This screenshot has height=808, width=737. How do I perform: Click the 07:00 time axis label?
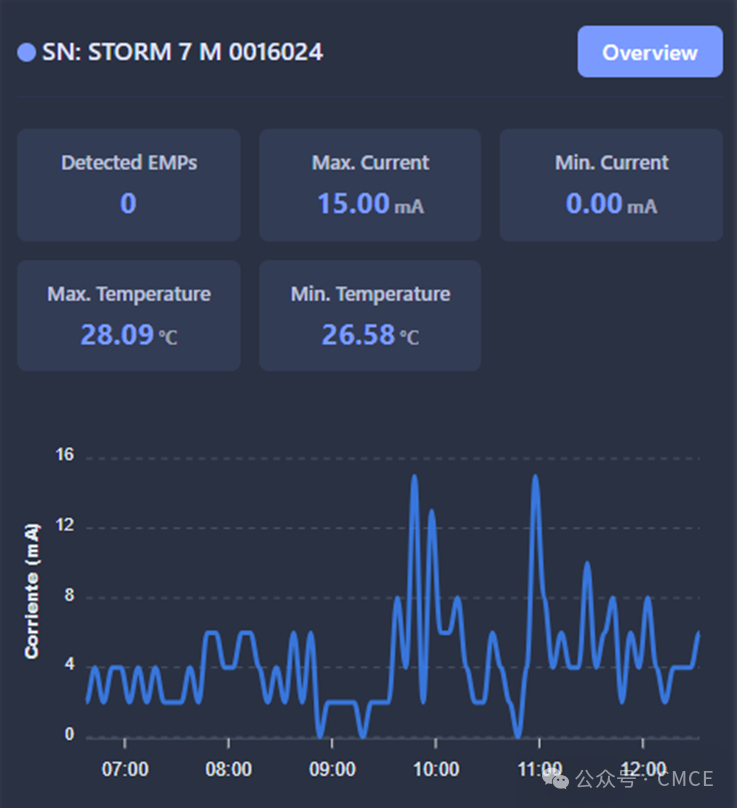point(125,769)
